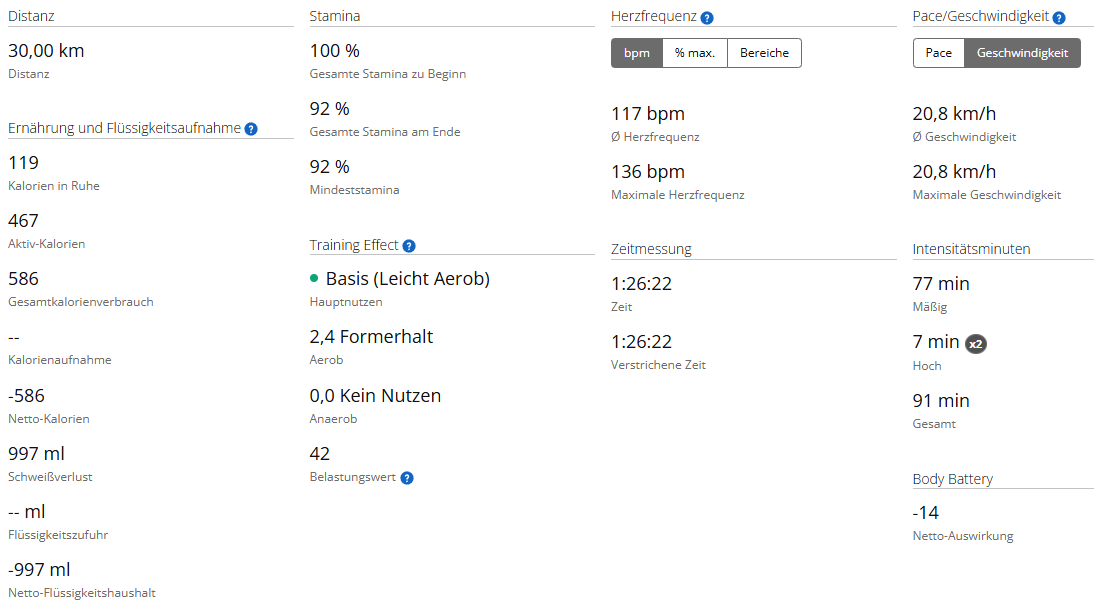1094x615 pixels.
Task: Click the 77 min Mäßig value
Action: [x=941, y=284]
